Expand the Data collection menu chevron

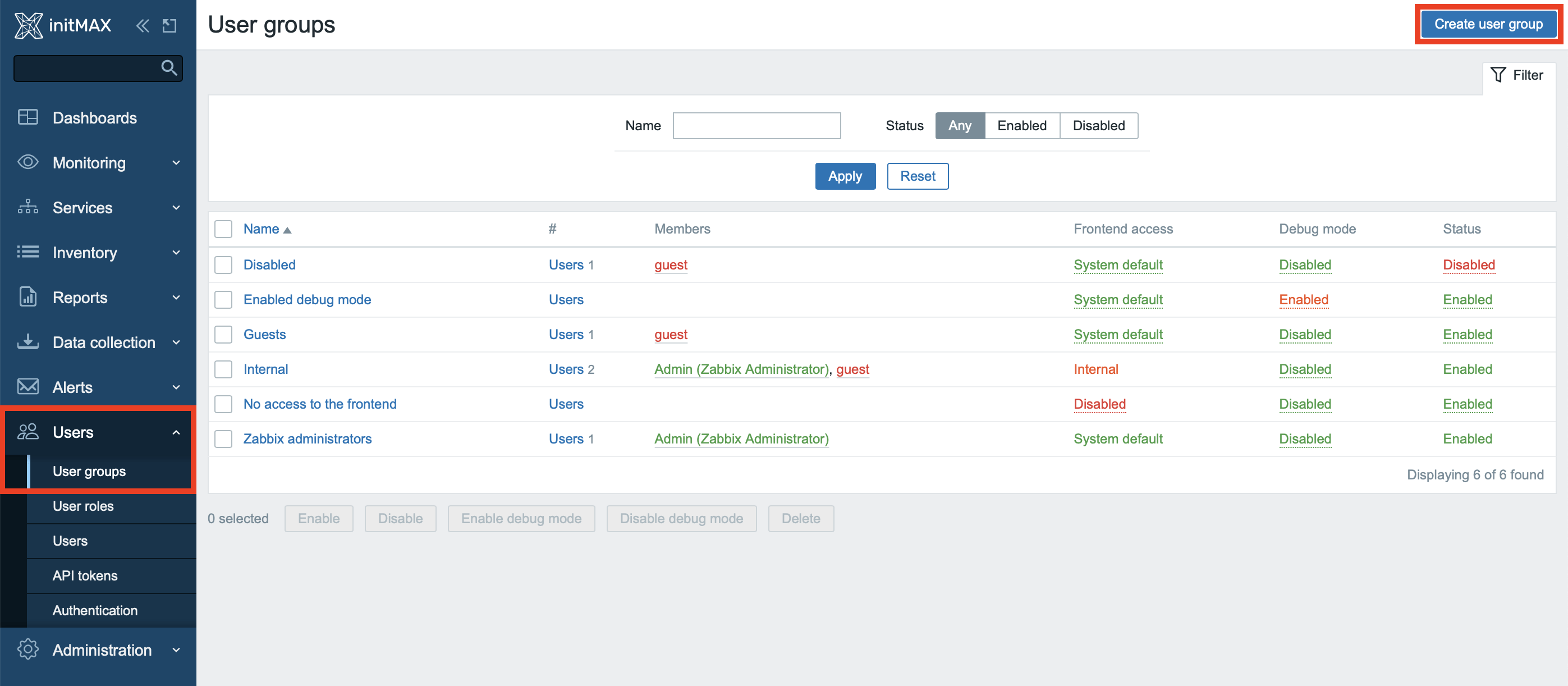[176, 342]
